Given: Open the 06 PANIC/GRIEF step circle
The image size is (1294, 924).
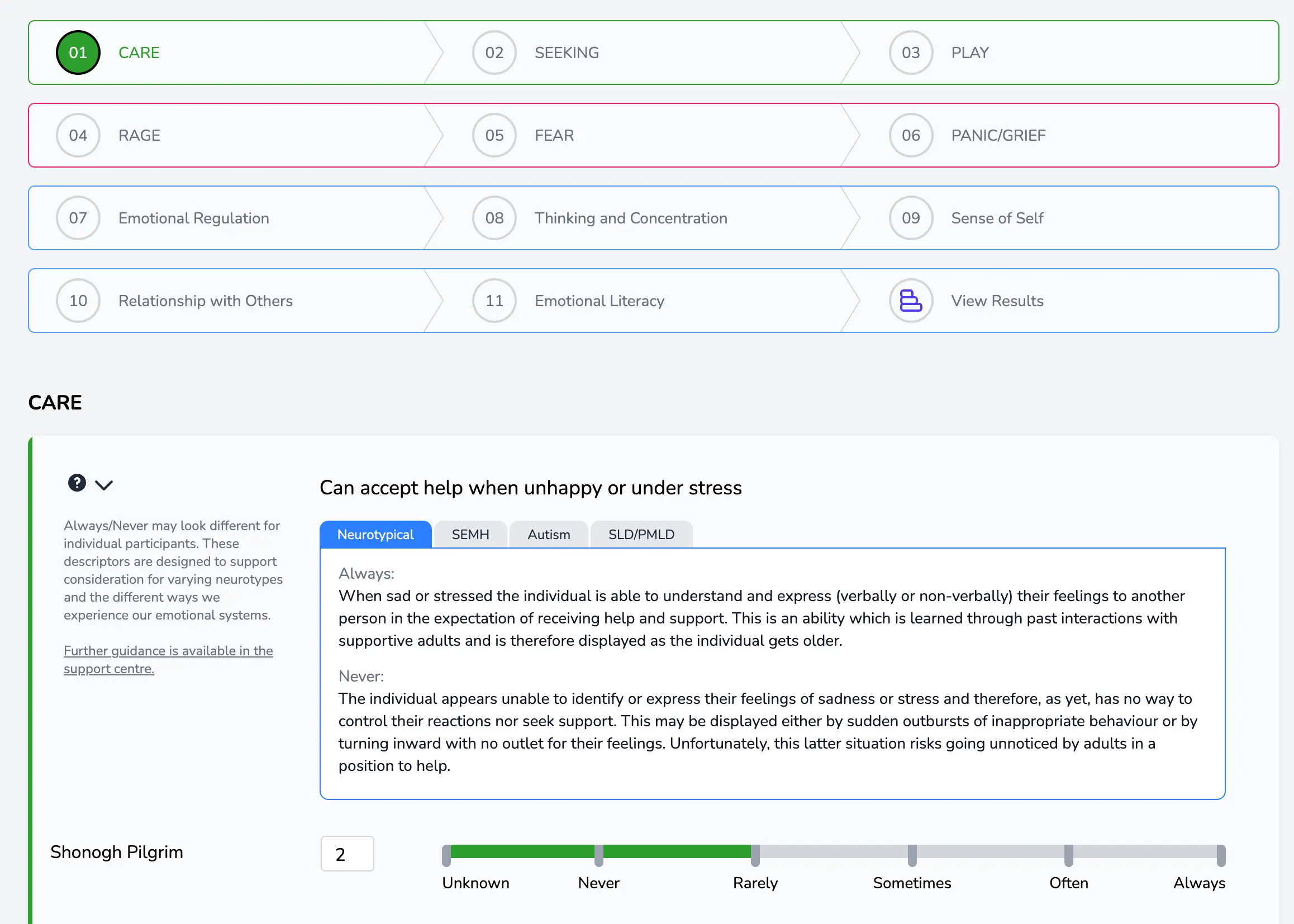Looking at the screenshot, I should click(x=911, y=135).
